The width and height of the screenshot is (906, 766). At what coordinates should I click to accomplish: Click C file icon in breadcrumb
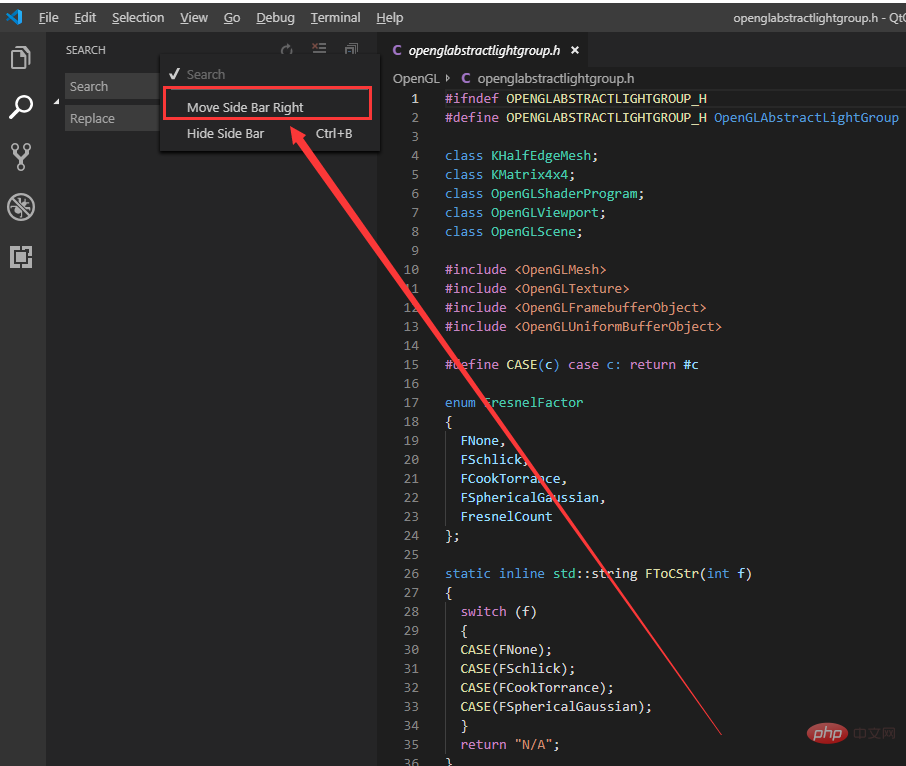coord(466,78)
